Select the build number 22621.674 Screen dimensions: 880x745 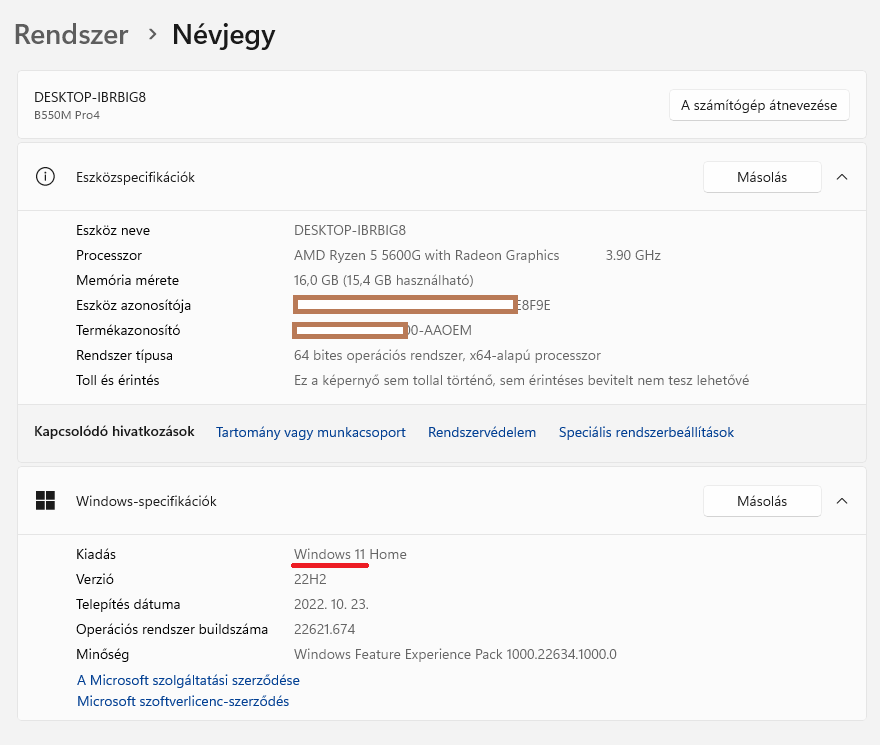coord(324,629)
